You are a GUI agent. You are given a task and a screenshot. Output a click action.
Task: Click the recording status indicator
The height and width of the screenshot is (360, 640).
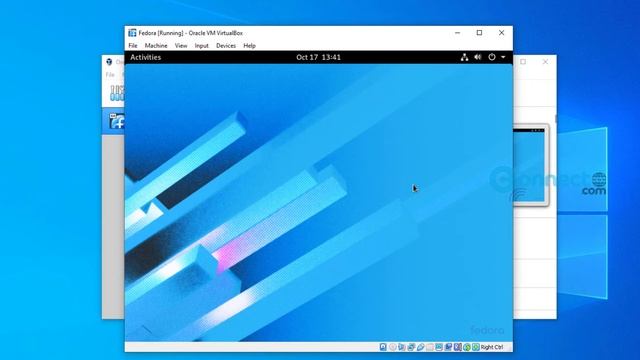tap(448, 347)
